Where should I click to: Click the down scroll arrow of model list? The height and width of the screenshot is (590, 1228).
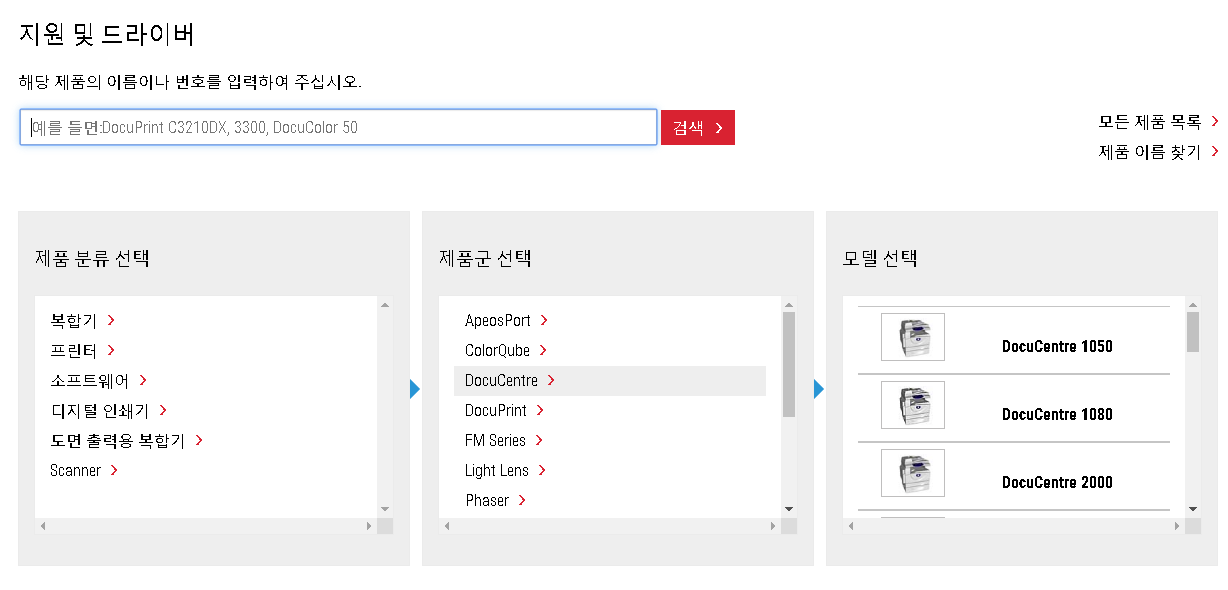tap(1193, 509)
